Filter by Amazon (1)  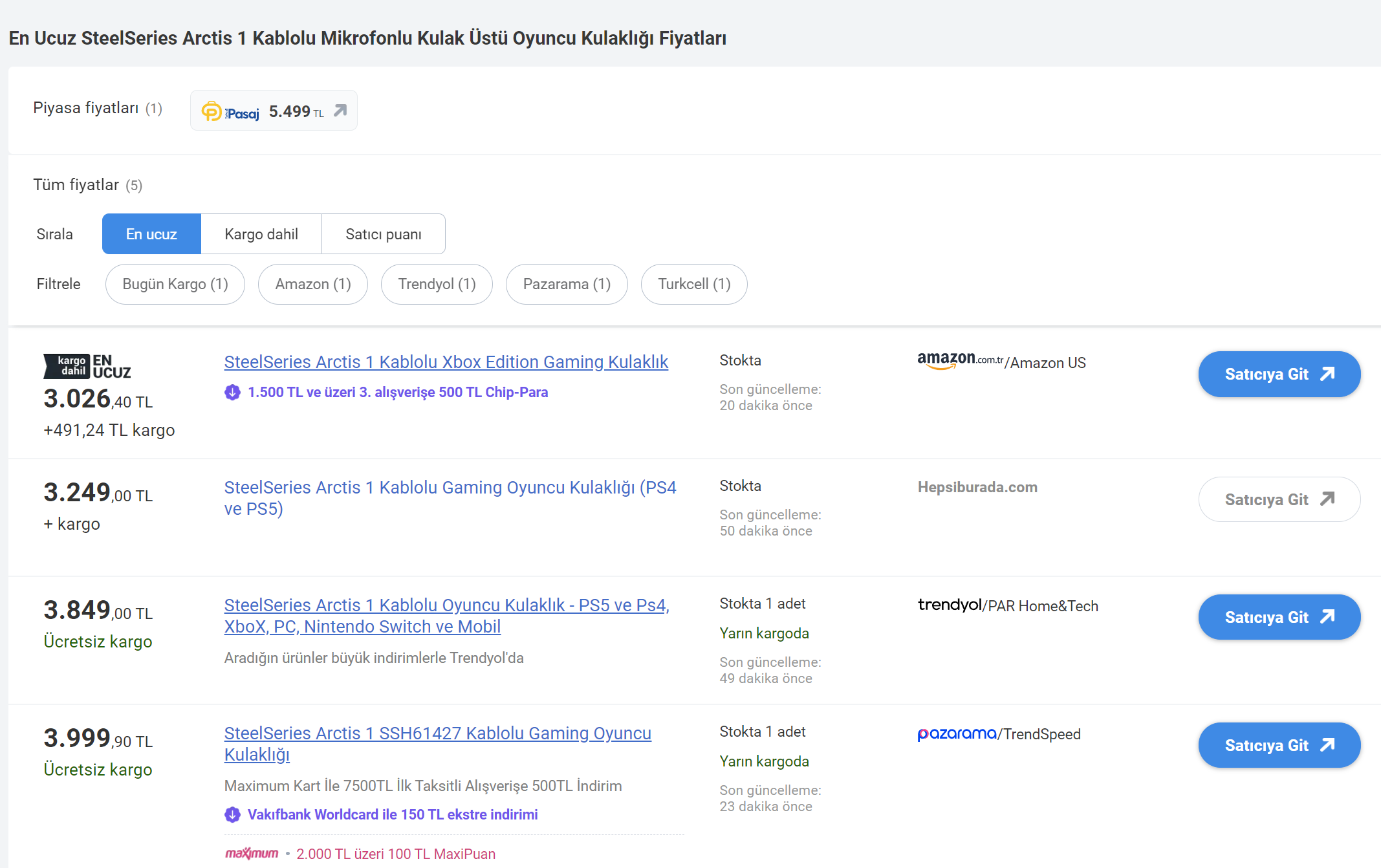click(x=313, y=284)
